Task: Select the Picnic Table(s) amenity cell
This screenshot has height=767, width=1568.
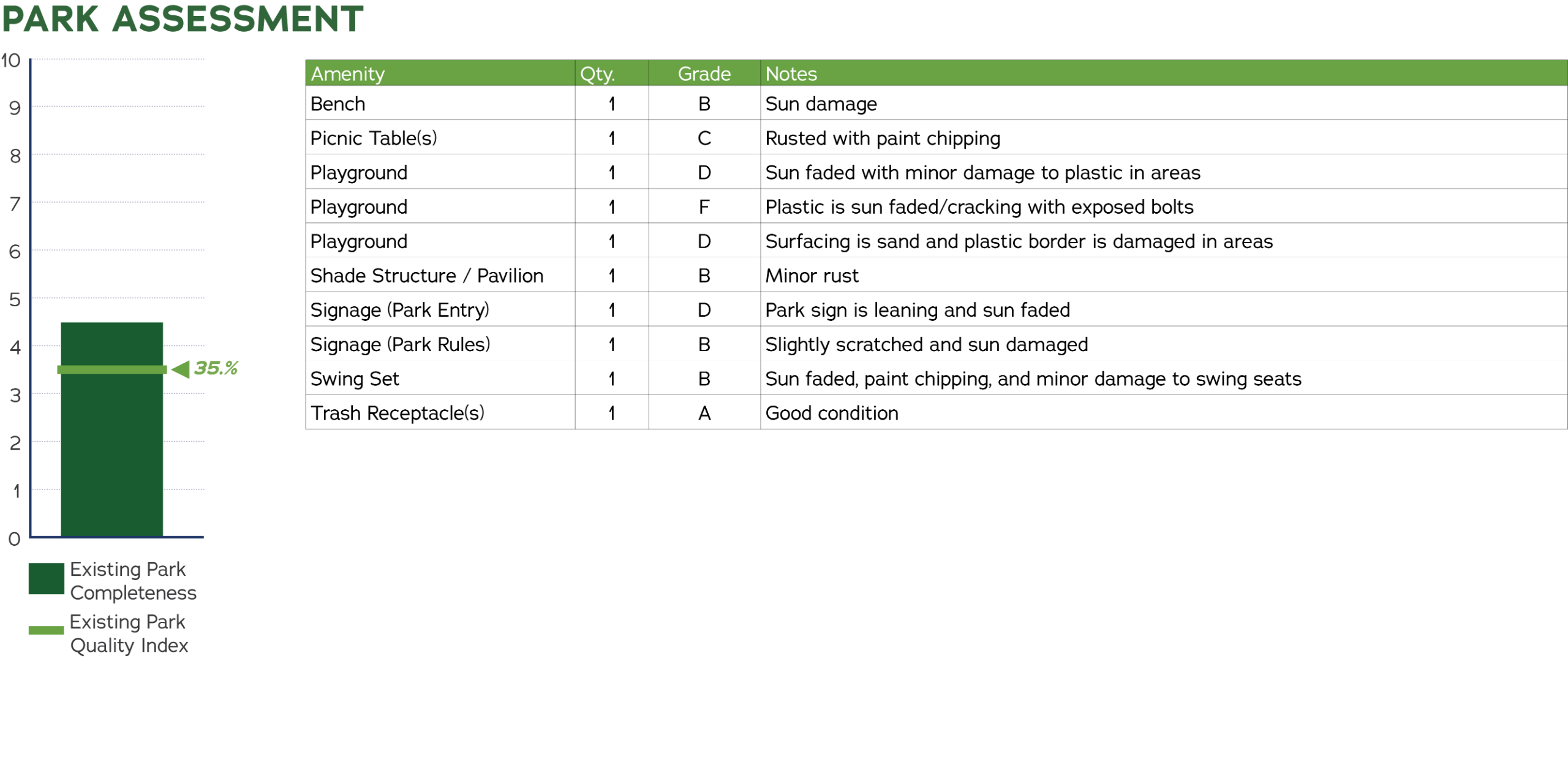Action: (x=374, y=138)
